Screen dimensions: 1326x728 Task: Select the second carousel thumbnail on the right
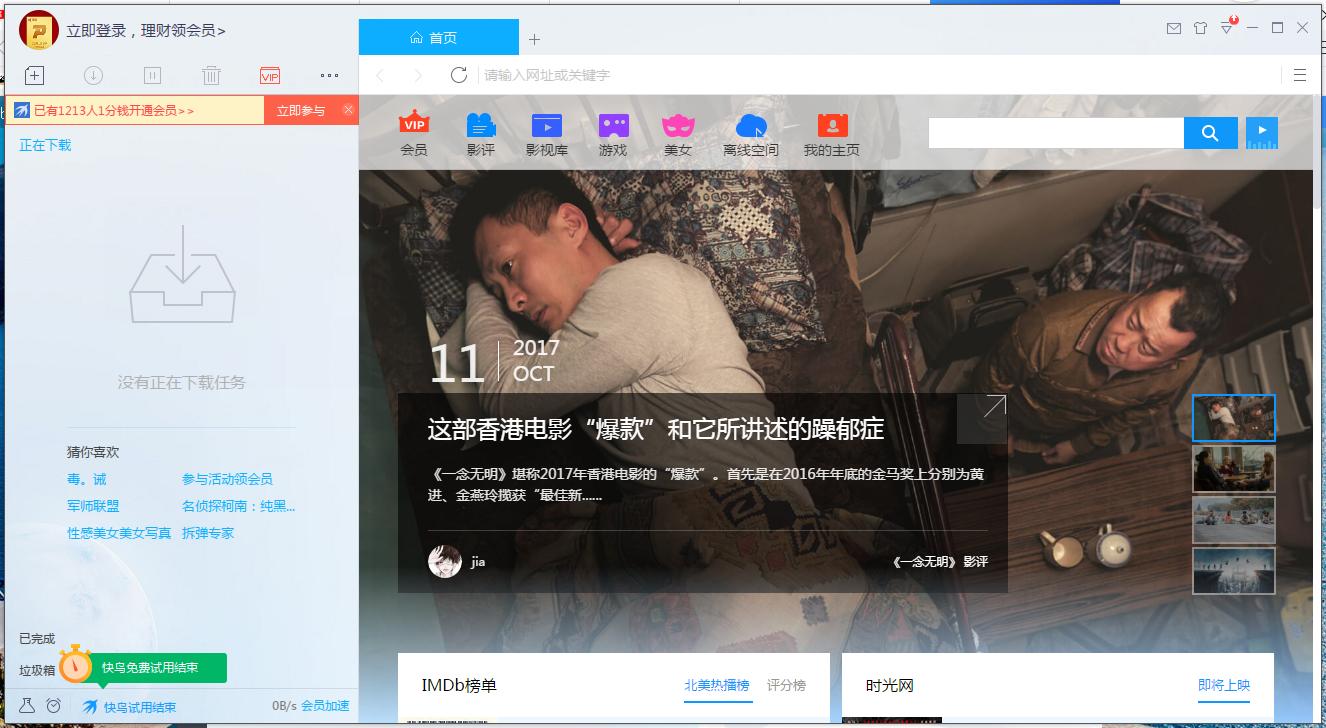[1234, 468]
